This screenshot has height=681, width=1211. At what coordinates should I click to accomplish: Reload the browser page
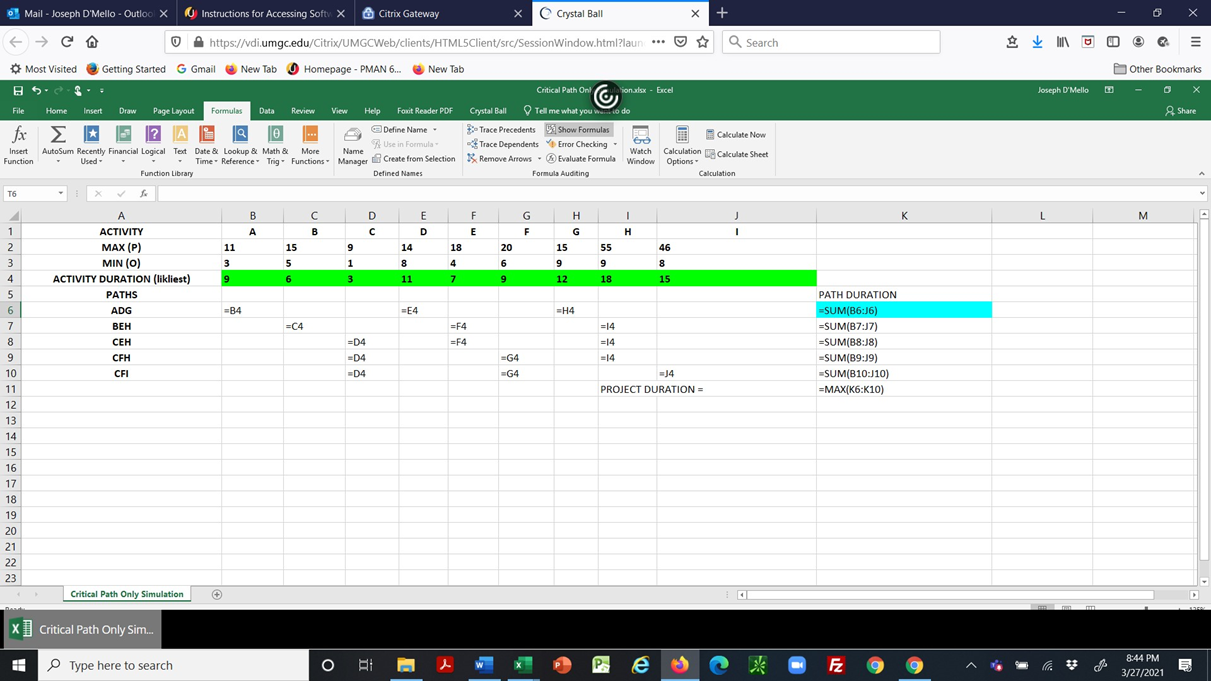click(x=67, y=42)
